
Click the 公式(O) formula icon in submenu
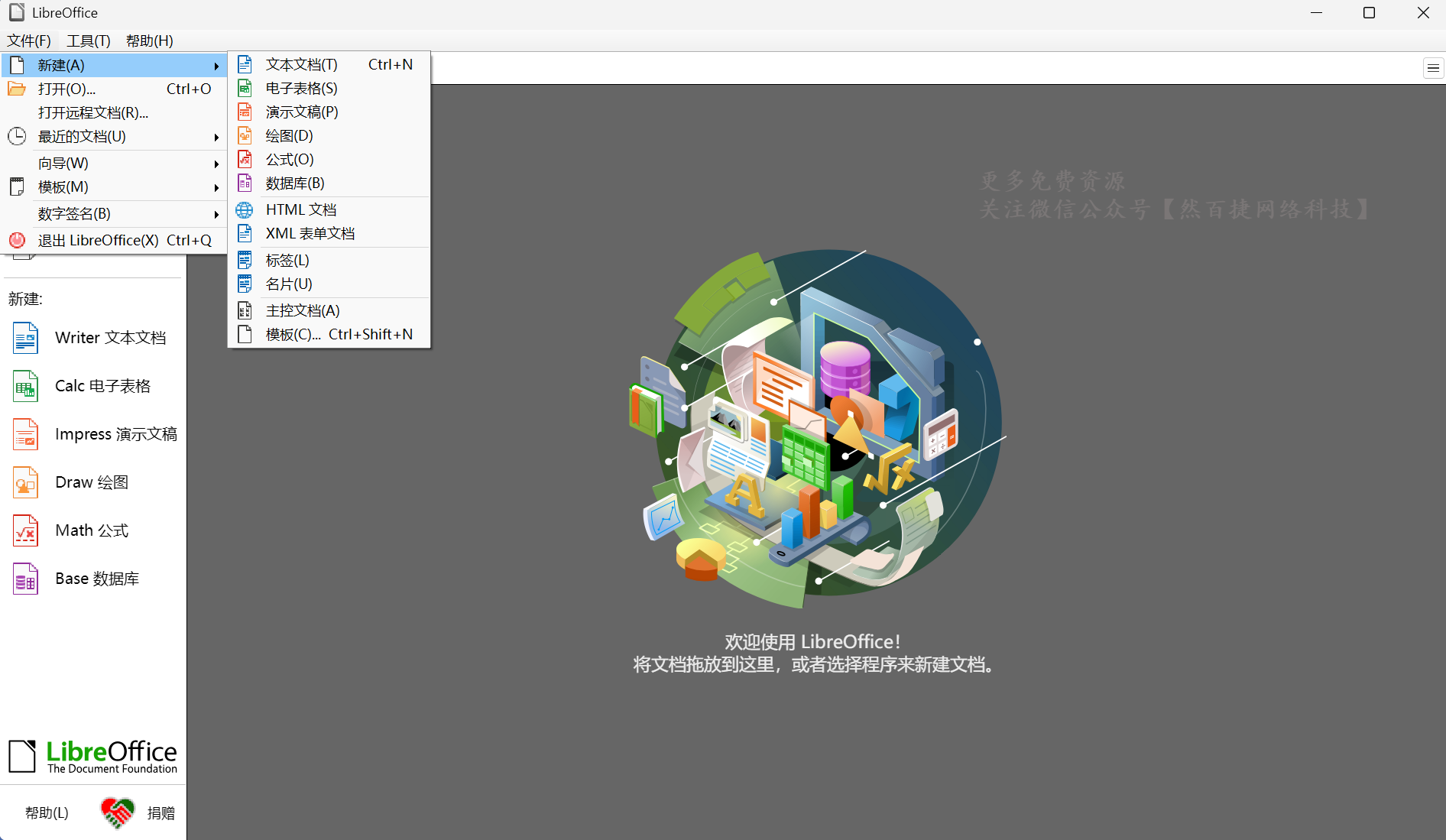click(245, 159)
